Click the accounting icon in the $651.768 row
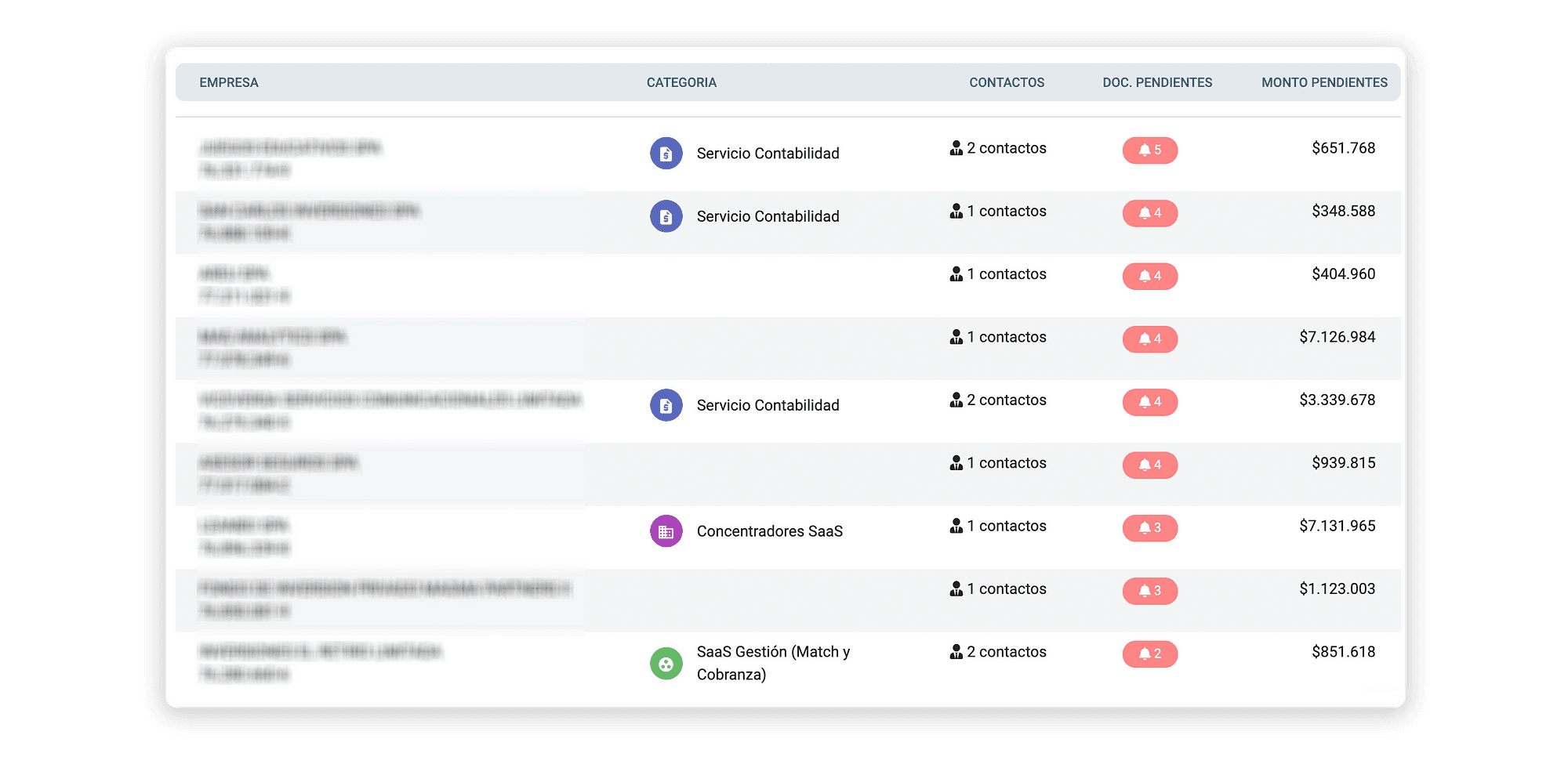This screenshot has width=1568, height=764. pyautogui.click(x=666, y=154)
